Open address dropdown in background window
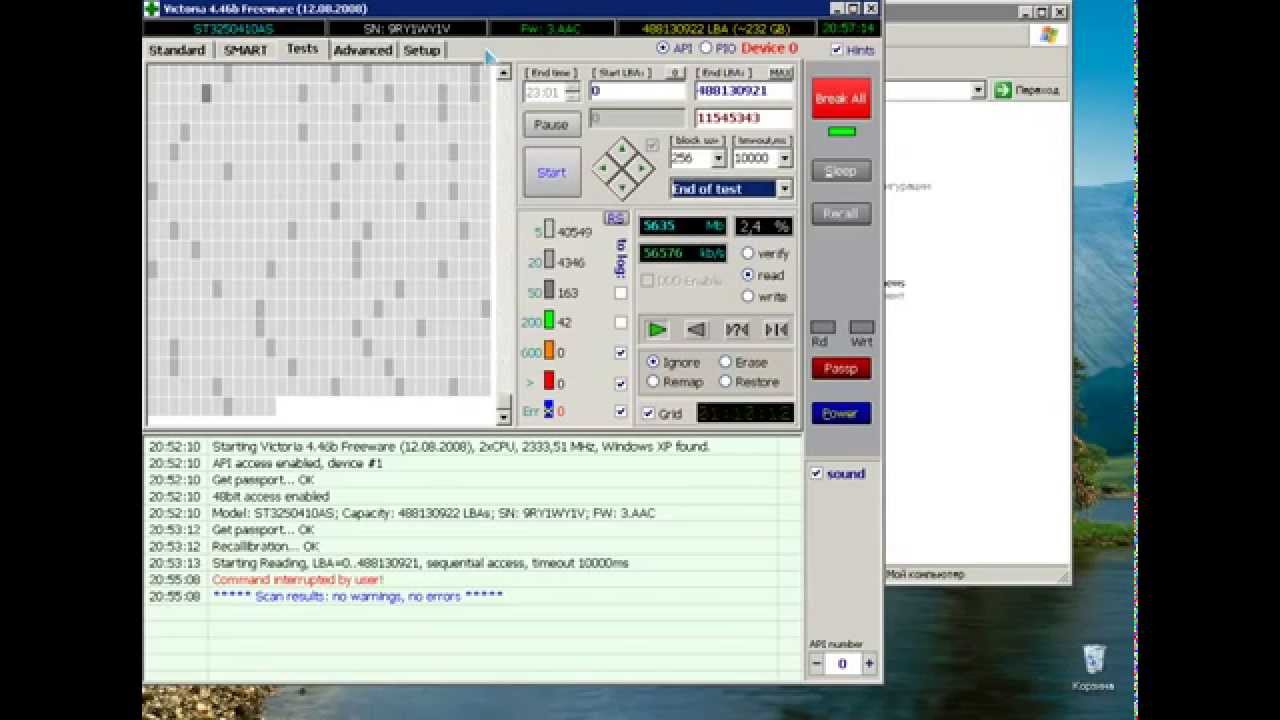The image size is (1280, 720). [978, 90]
